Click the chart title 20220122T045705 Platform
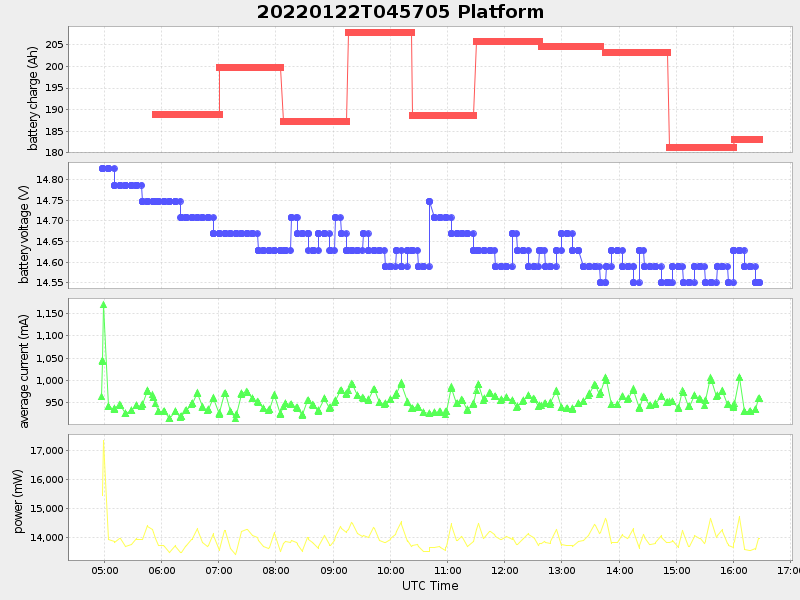 pos(400,12)
